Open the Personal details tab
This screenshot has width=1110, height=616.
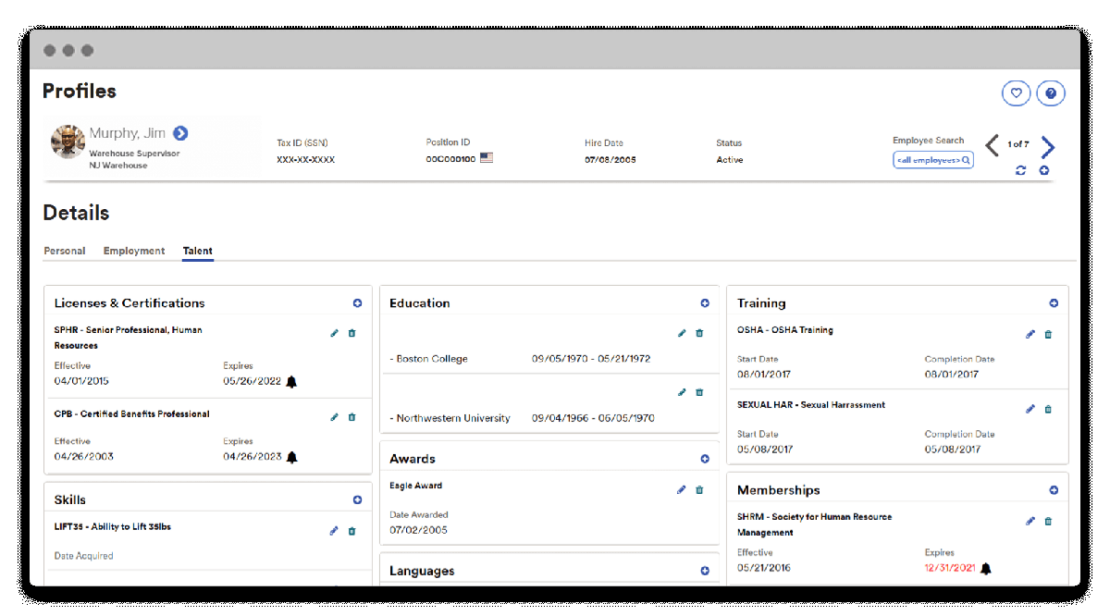coord(64,251)
